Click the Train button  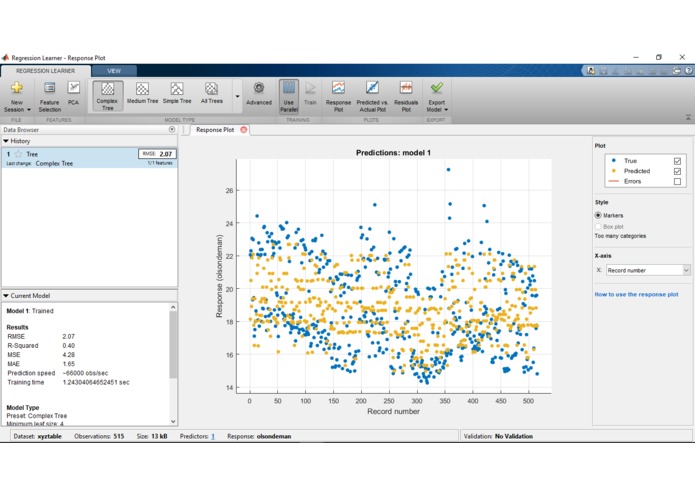[x=310, y=94]
